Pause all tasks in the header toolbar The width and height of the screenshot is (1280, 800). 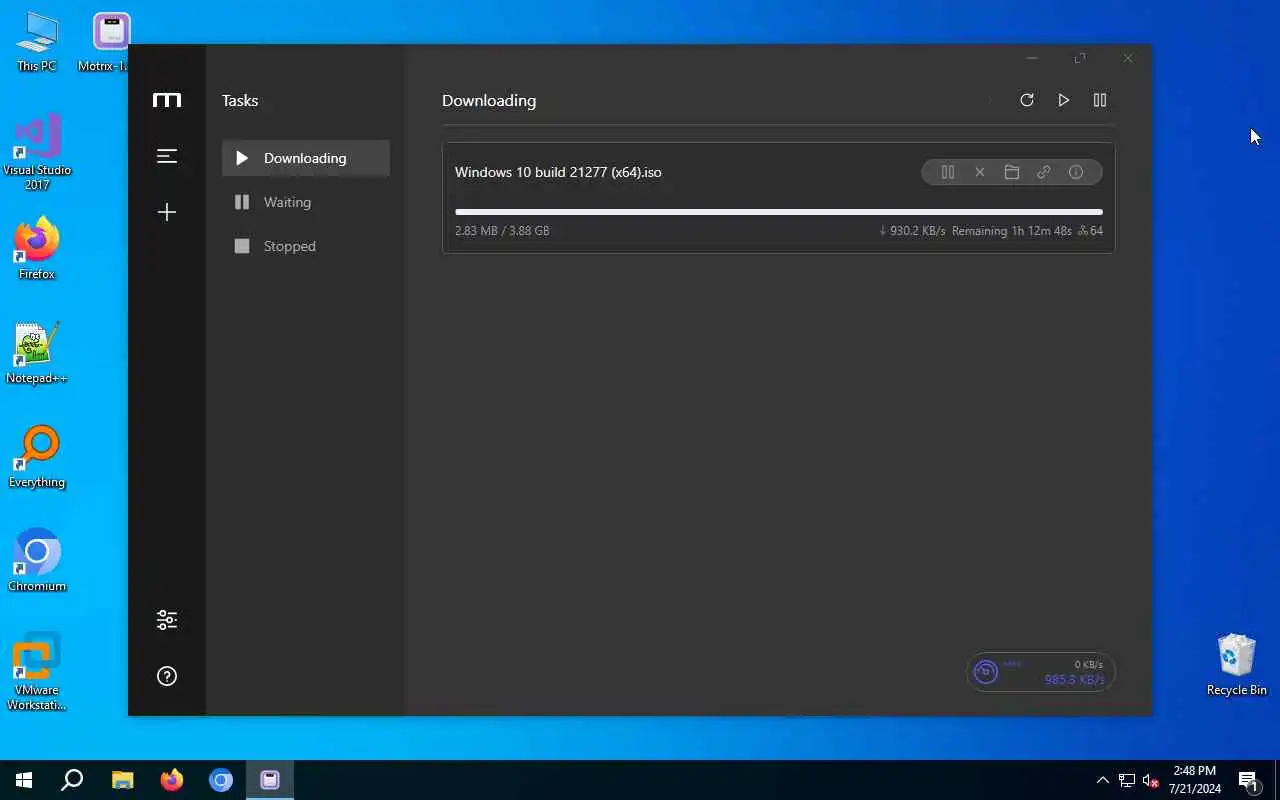tap(1100, 100)
